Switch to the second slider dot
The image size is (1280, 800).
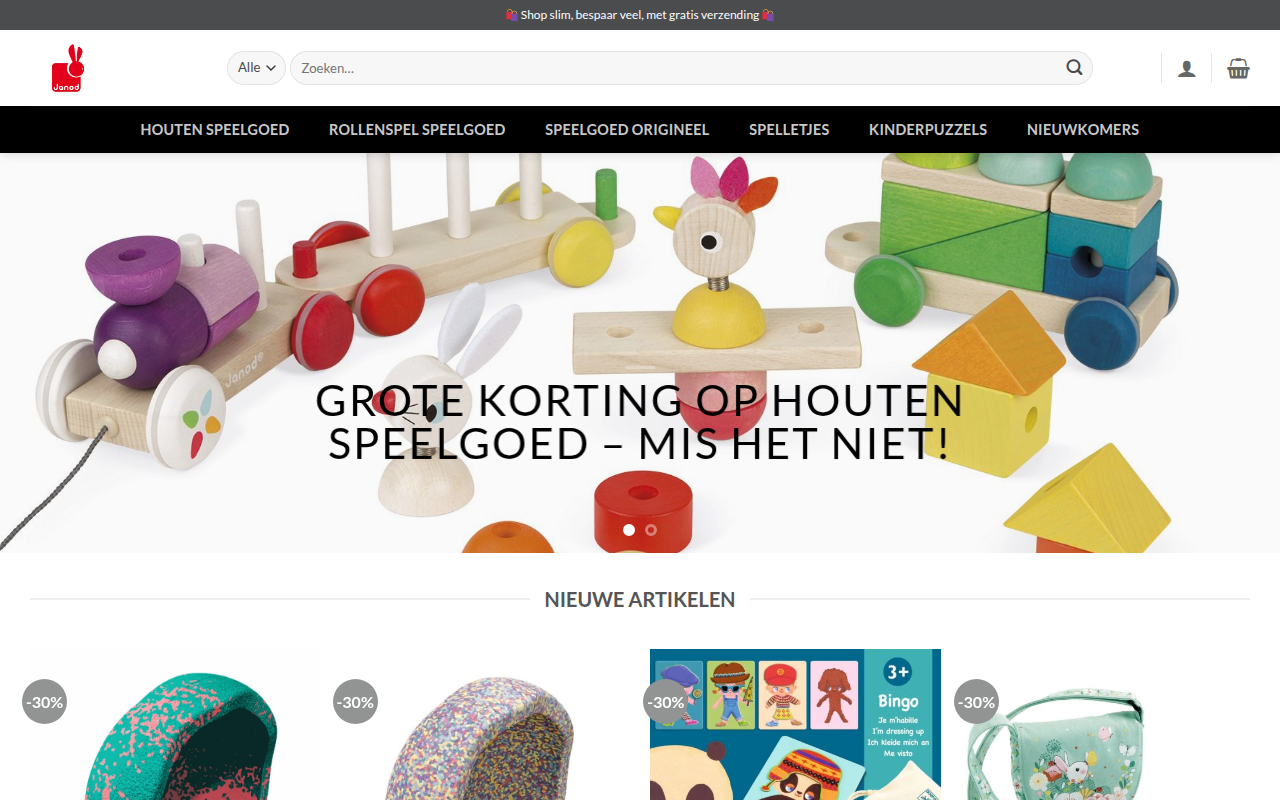[651, 530]
